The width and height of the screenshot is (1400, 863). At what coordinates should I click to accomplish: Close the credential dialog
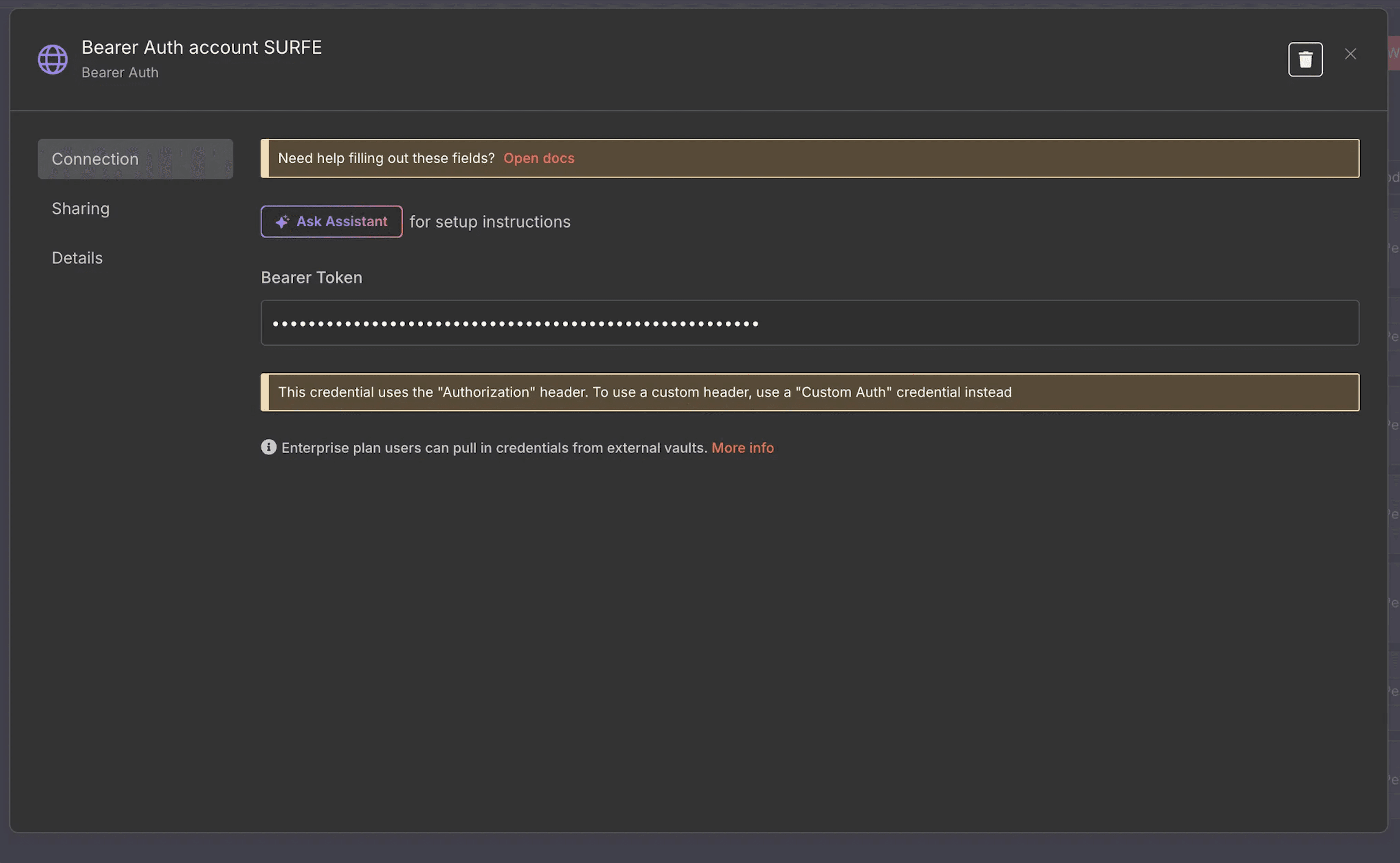tap(1350, 54)
